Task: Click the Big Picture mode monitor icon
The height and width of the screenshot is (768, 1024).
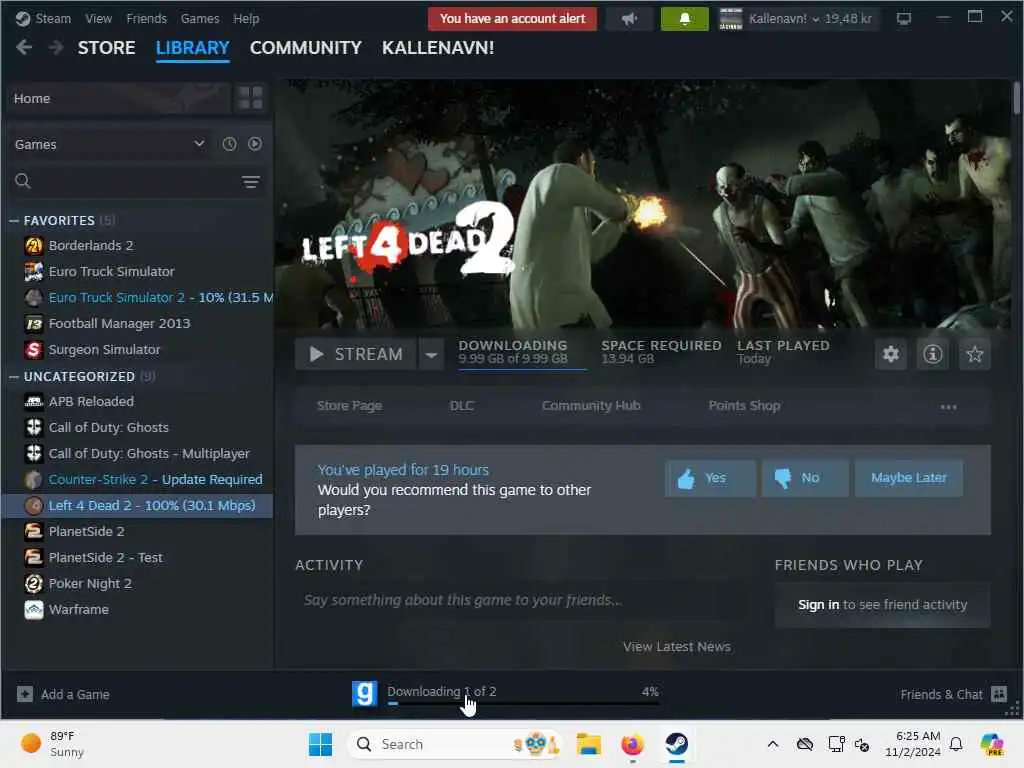Action: [x=904, y=19]
